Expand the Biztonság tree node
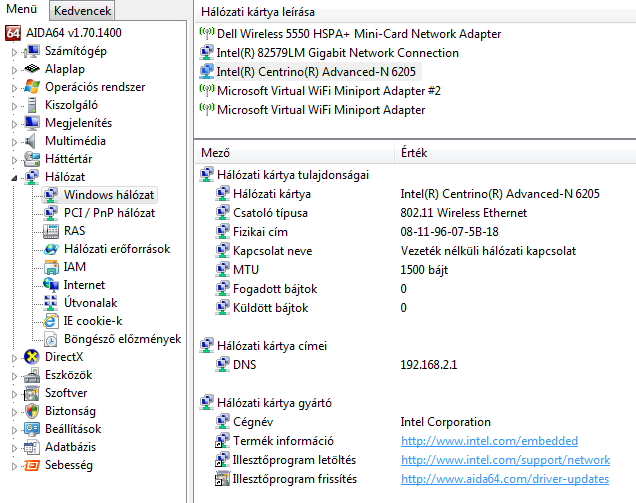 point(15,412)
